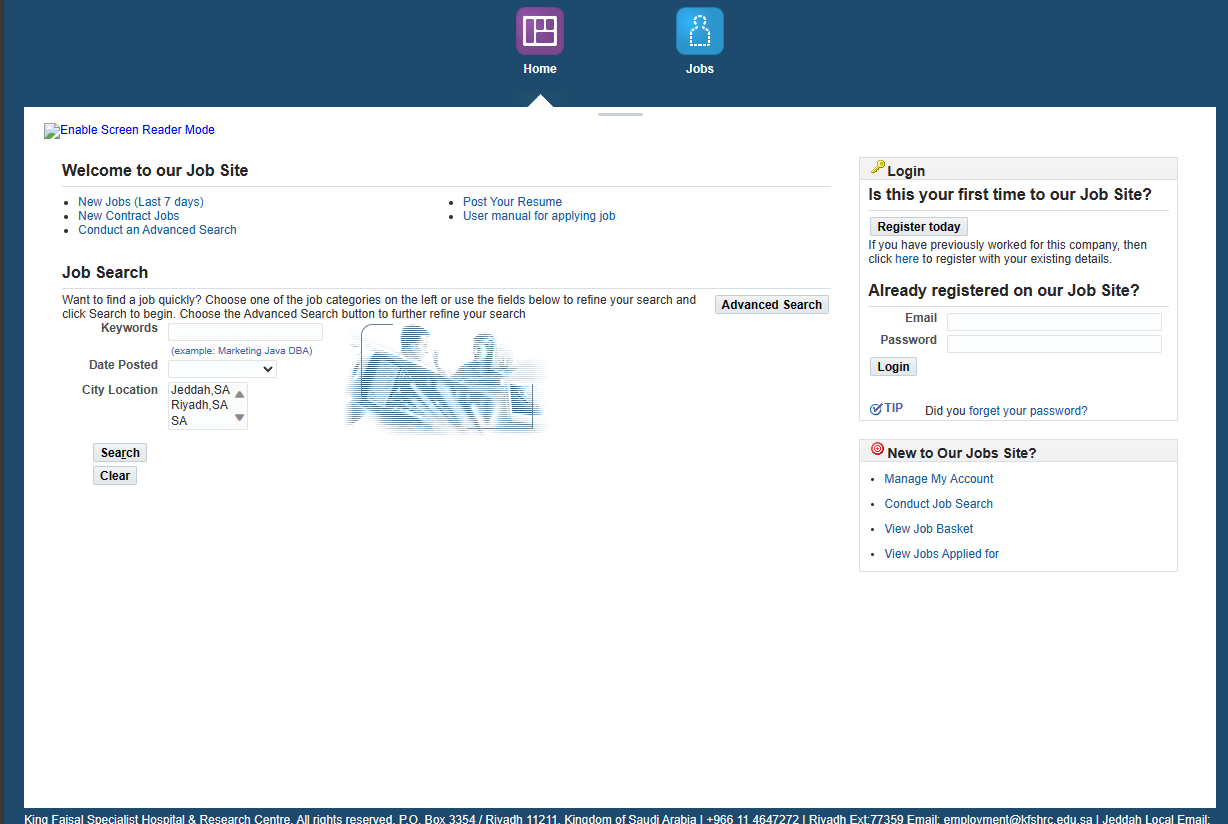Open the Date Posted dropdown

tap(222, 369)
